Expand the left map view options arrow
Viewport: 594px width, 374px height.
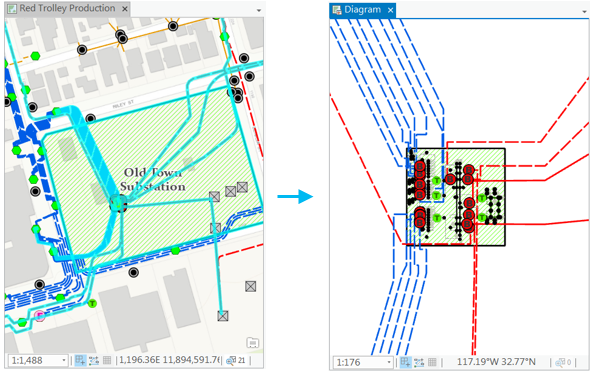(259, 10)
